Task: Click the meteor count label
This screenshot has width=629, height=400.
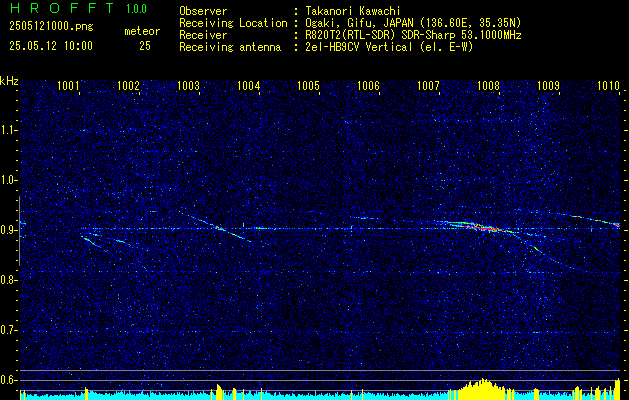Action: point(142,31)
